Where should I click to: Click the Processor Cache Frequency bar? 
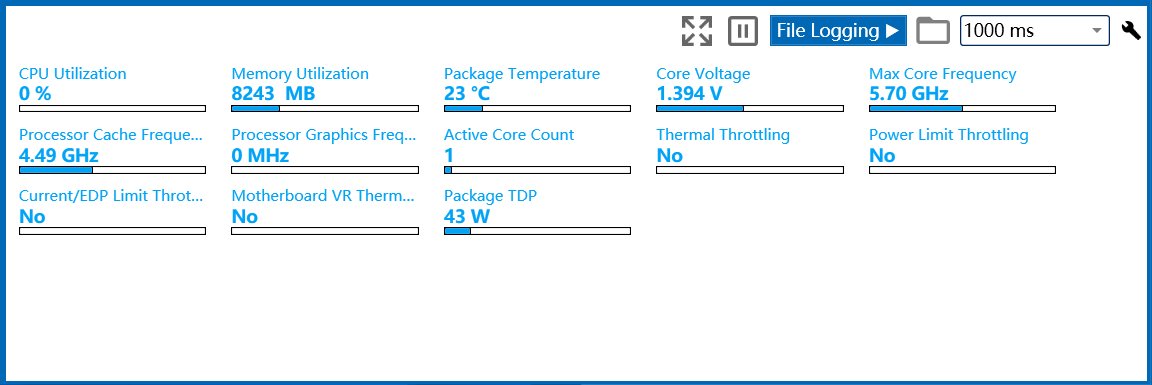112,170
